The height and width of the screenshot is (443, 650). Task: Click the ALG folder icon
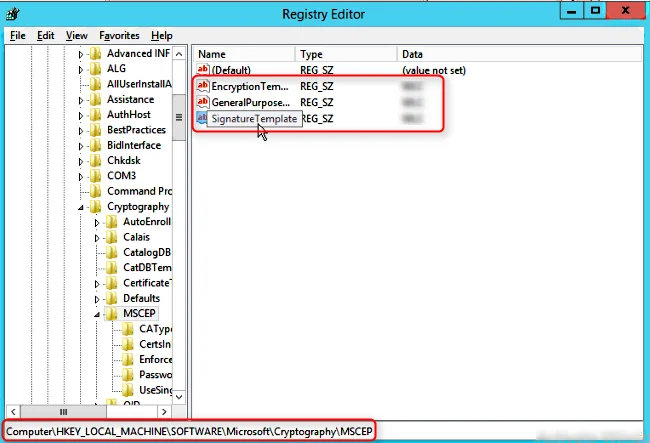point(96,69)
